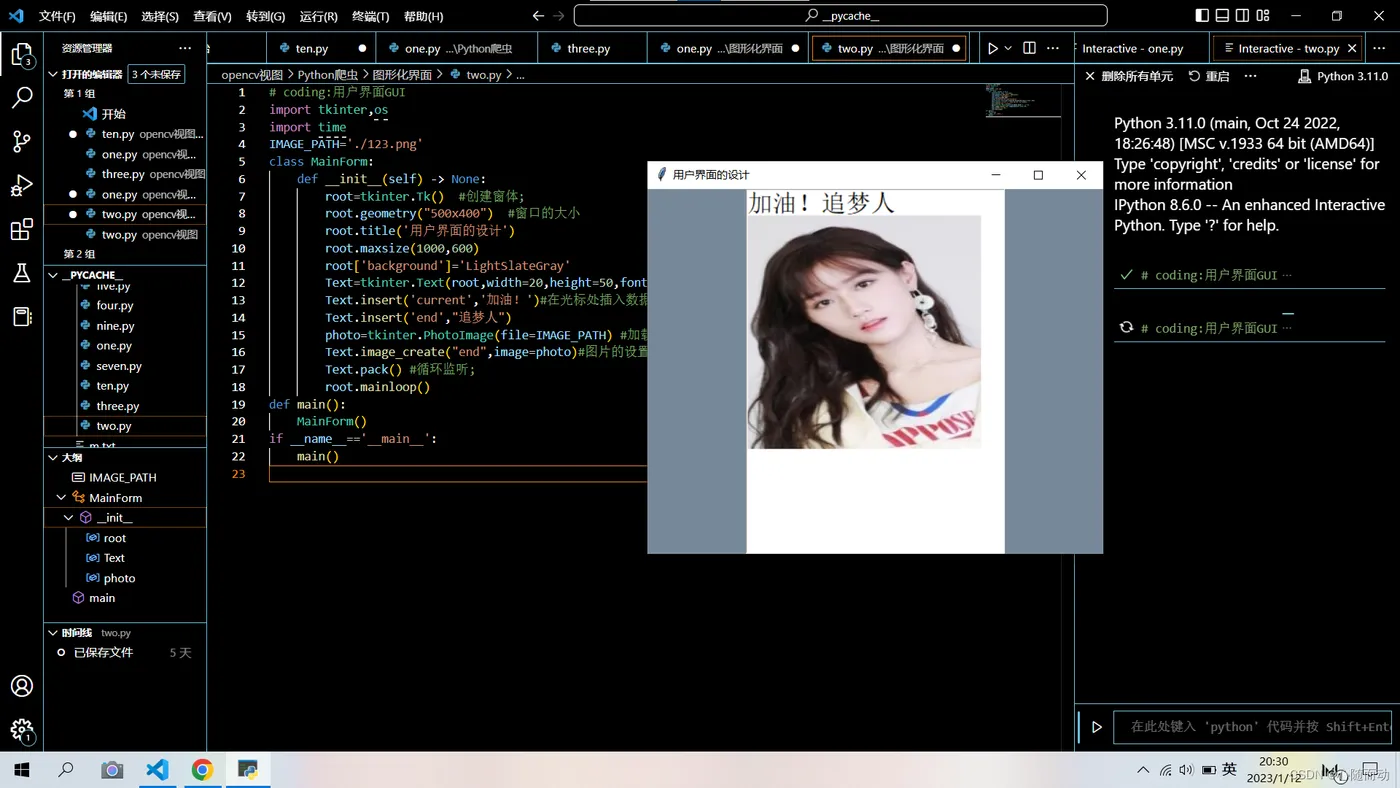This screenshot has width=1400, height=788.
Task: Click the Restart kernel icon in Interactive
Action: [x=1194, y=76]
